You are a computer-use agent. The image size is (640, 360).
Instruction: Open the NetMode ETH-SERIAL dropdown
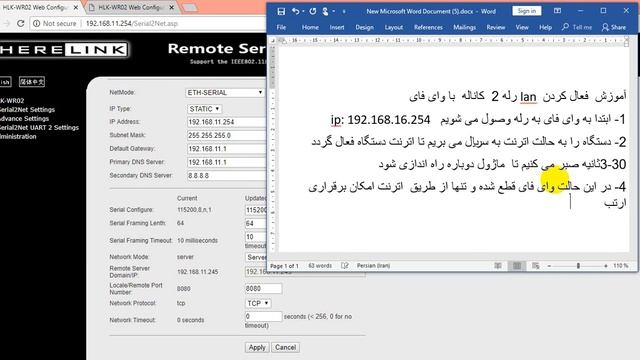(x=225, y=93)
